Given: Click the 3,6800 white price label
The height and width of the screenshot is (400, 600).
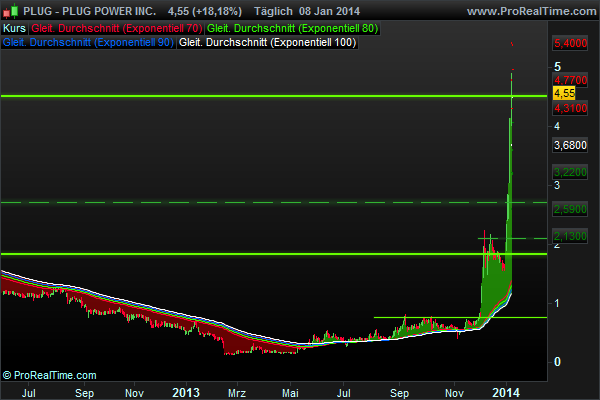Looking at the screenshot, I should click(x=570, y=145).
